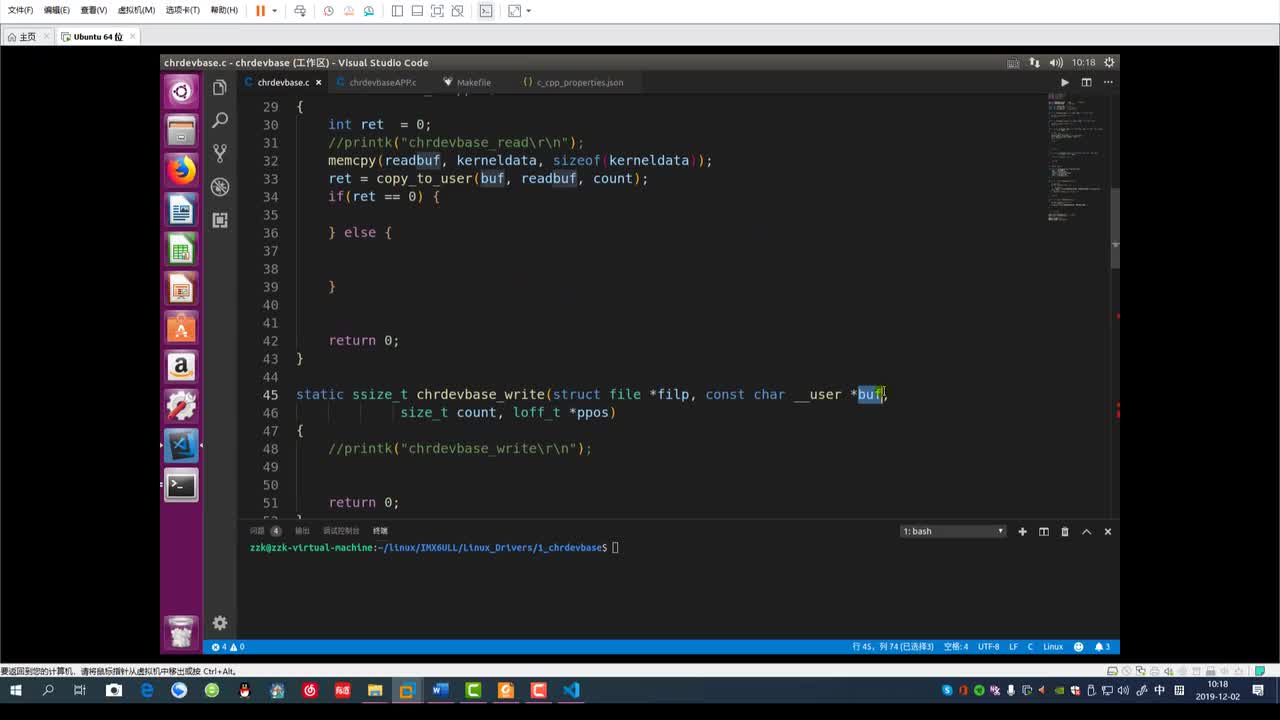Image resolution: width=1280 pixels, height=720 pixels.
Task: Expand the power options dropdown arrow
Action: pyautogui.click(x=274, y=11)
